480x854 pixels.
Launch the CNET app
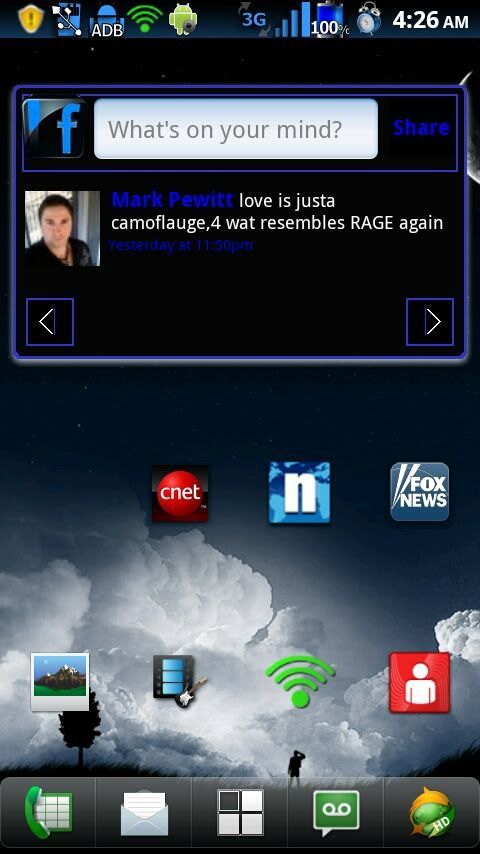[x=180, y=493]
